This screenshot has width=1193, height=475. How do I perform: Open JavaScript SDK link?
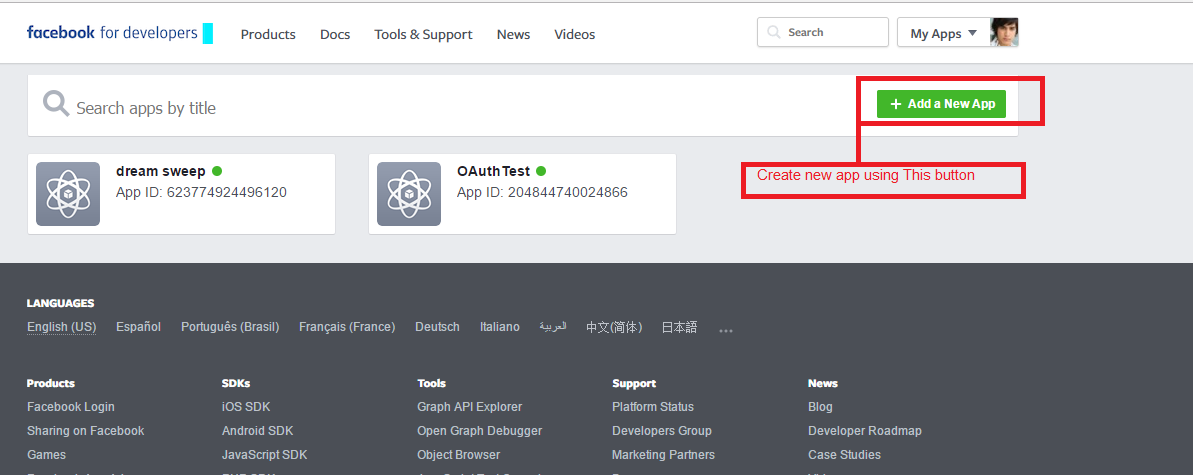[x=265, y=454]
